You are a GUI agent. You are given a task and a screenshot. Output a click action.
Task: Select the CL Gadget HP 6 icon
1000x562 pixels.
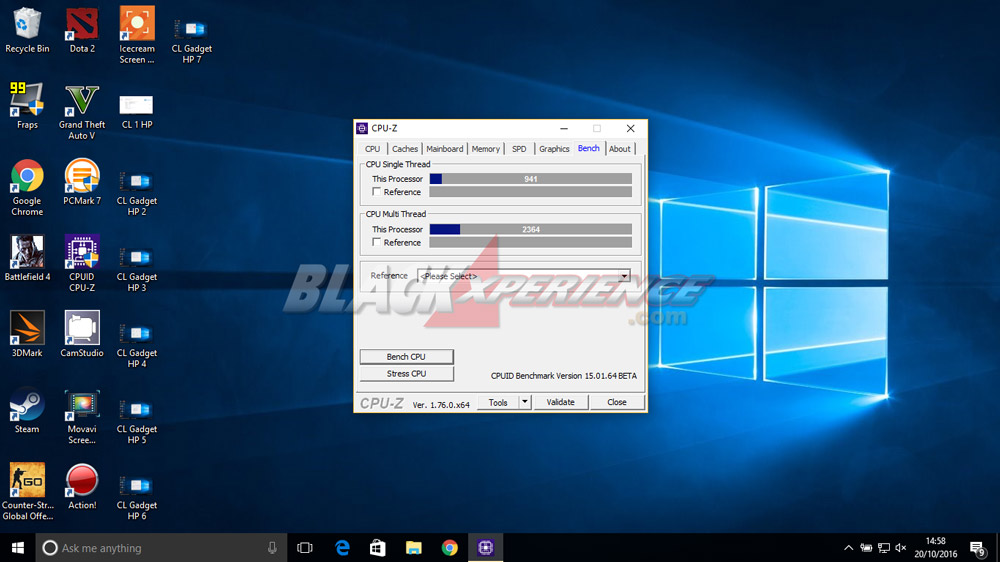coord(136,496)
